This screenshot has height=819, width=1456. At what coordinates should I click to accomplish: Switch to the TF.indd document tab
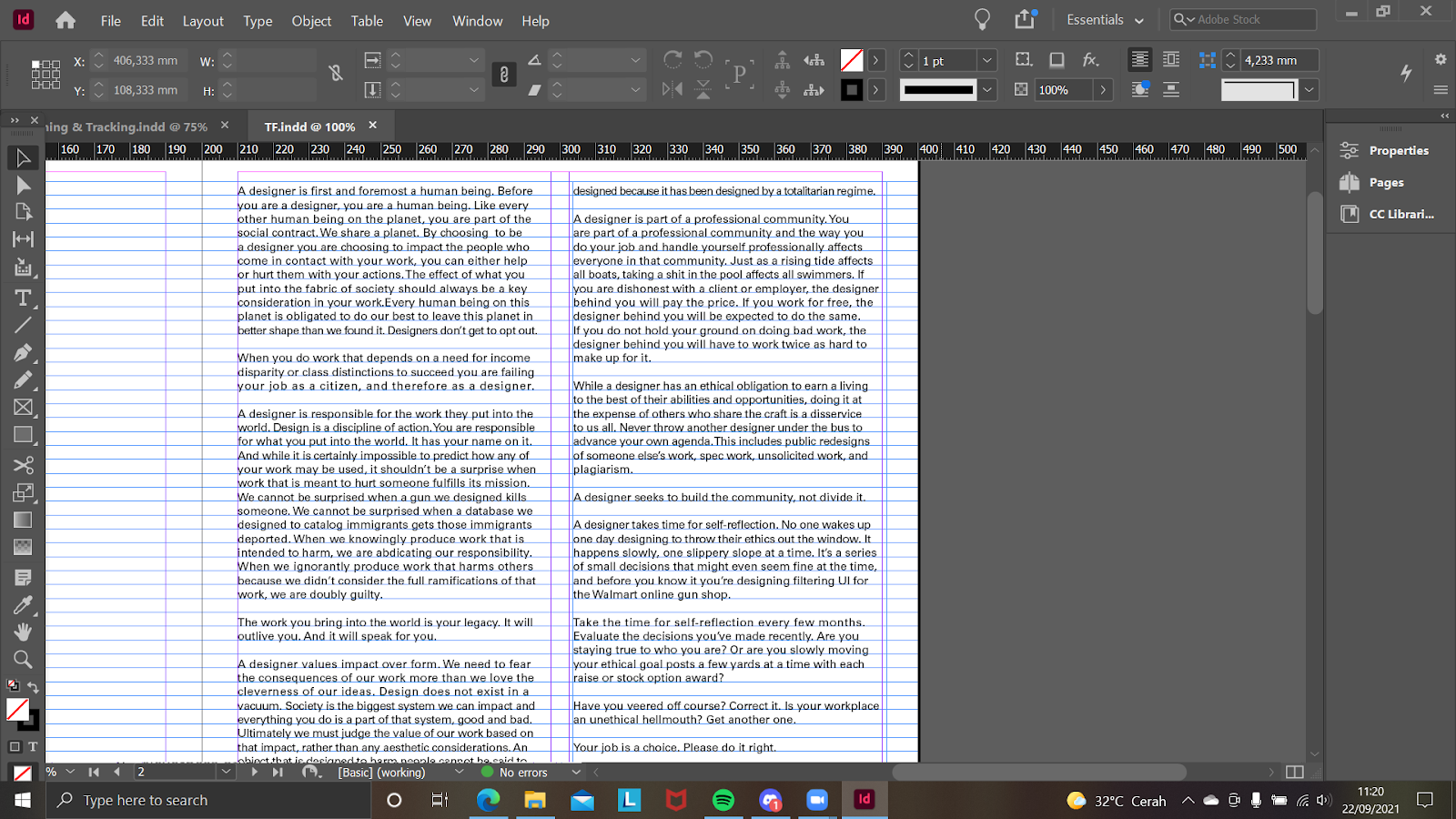(309, 126)
